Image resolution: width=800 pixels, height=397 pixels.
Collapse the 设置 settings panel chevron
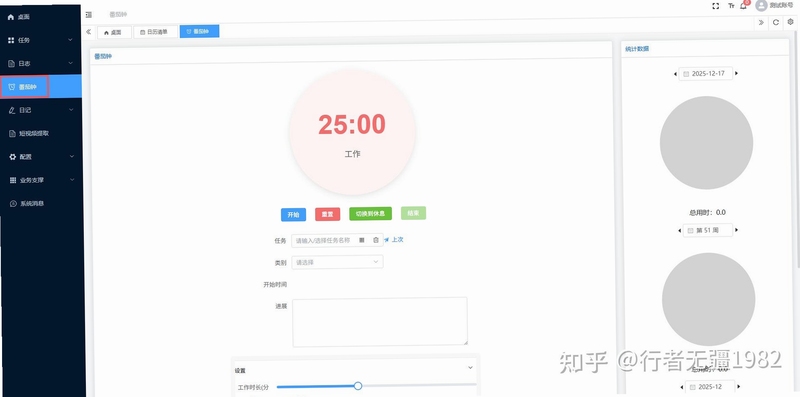click(470, 367)
